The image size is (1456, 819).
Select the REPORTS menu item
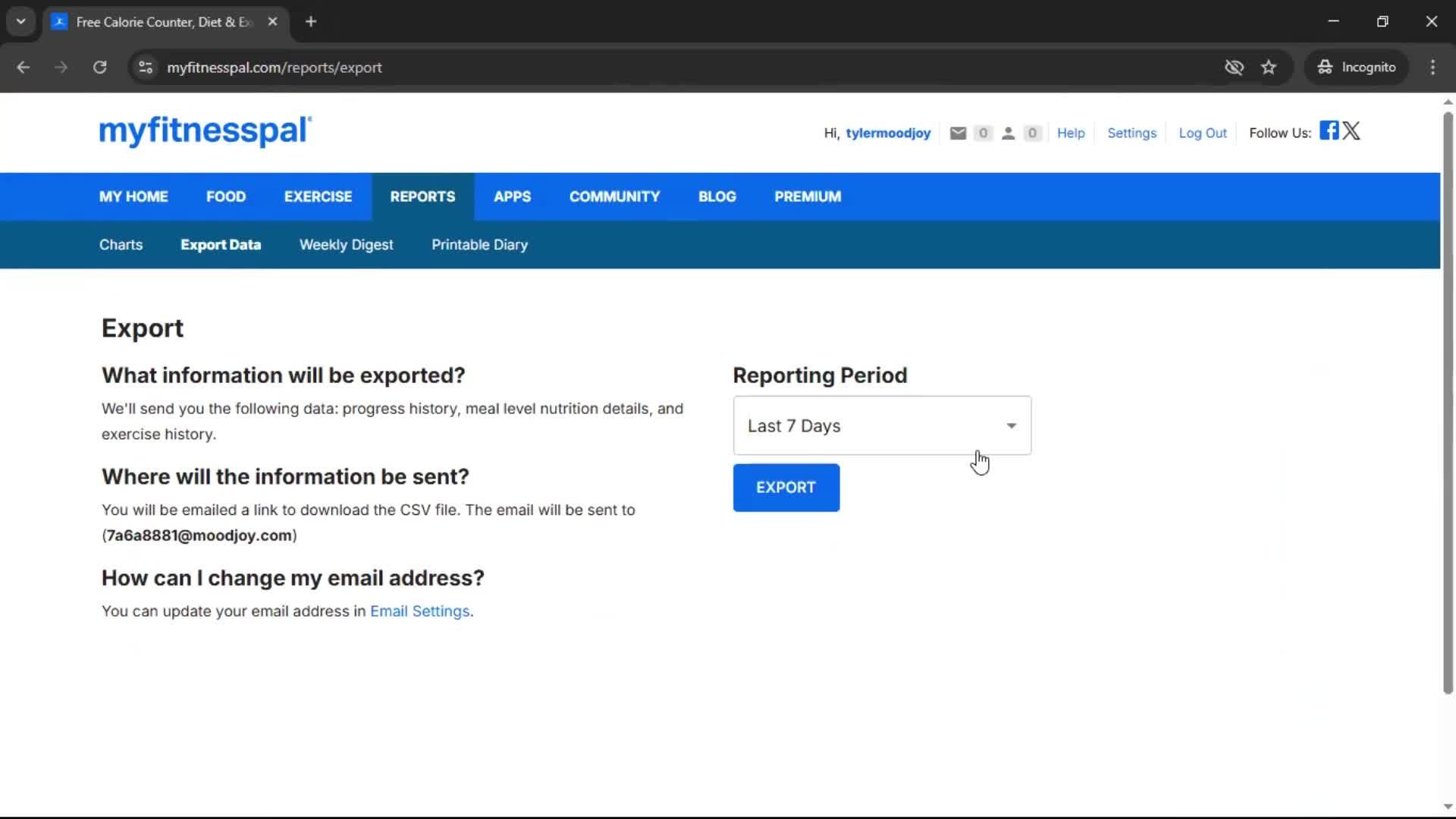pyautogui.click(x=422, y=196)
